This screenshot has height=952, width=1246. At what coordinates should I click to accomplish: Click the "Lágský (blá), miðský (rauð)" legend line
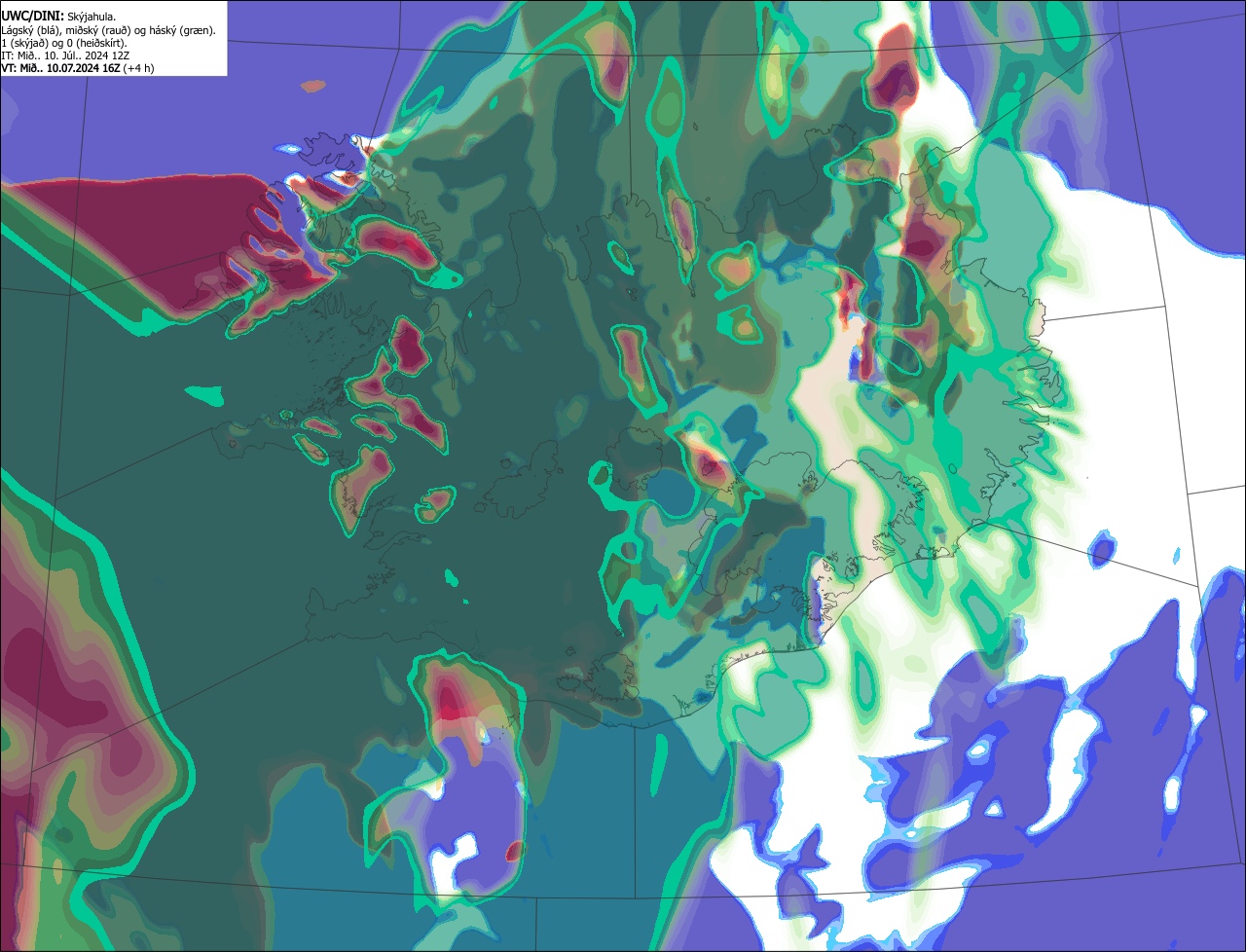point(109,30)
